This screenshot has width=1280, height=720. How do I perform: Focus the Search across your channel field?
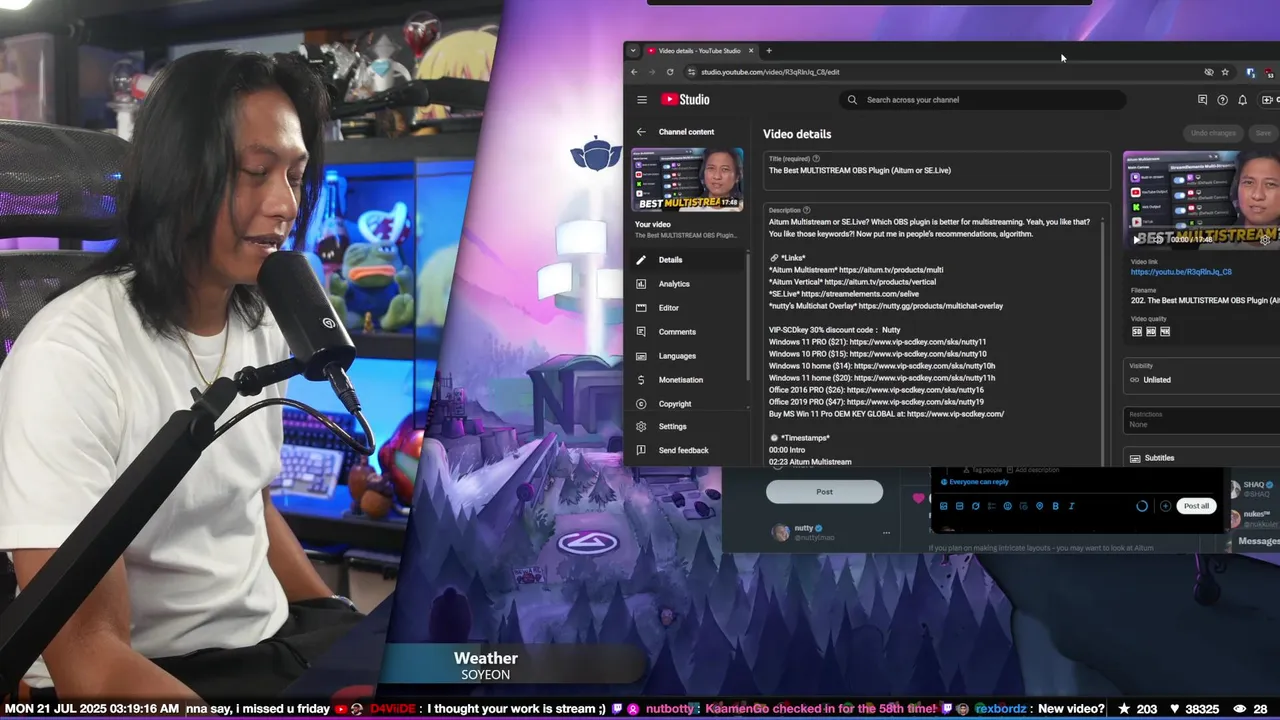click(982, 100)
